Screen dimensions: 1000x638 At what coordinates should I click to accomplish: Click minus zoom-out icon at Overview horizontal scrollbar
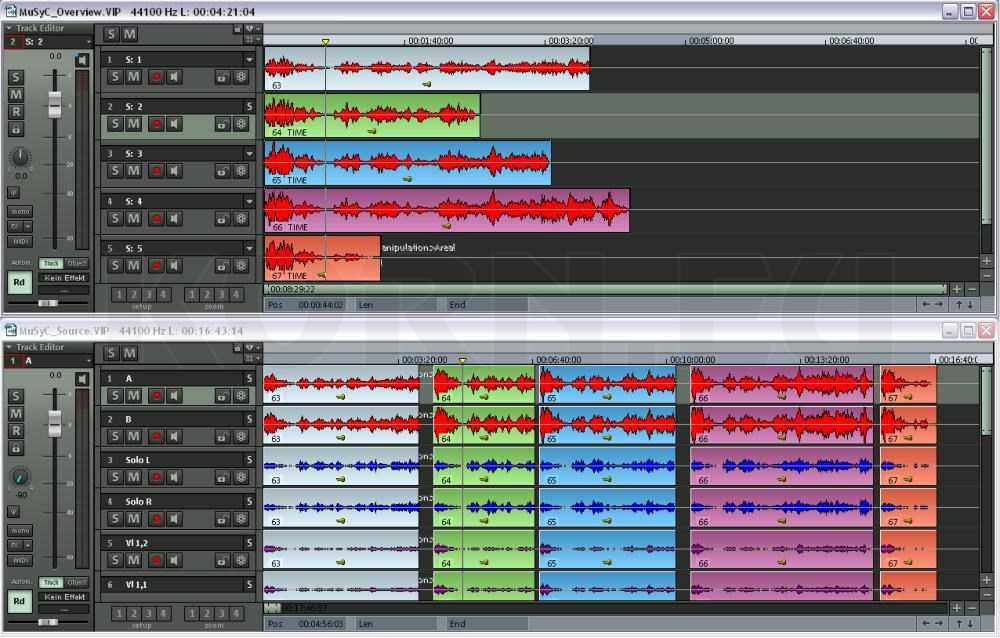972,289
